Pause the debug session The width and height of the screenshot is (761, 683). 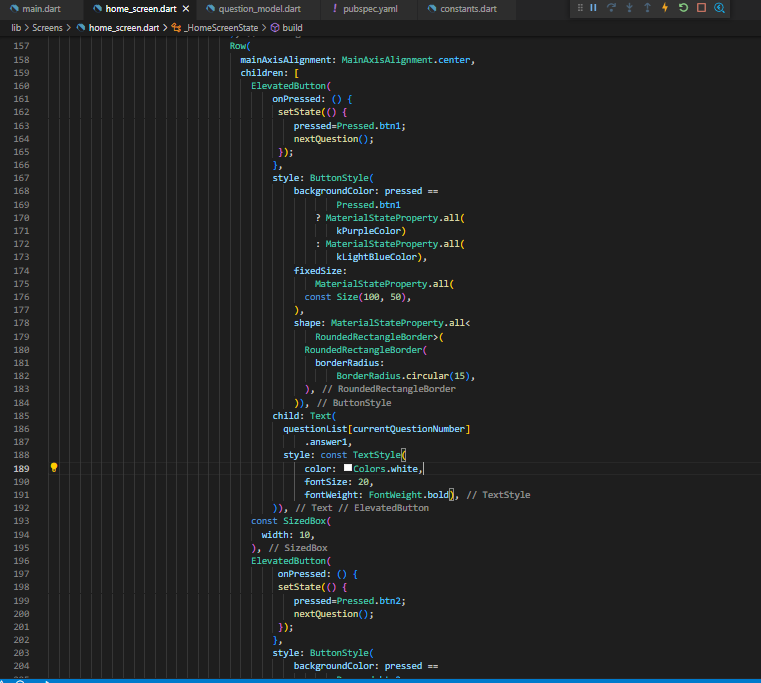click(x=593, y=8)
